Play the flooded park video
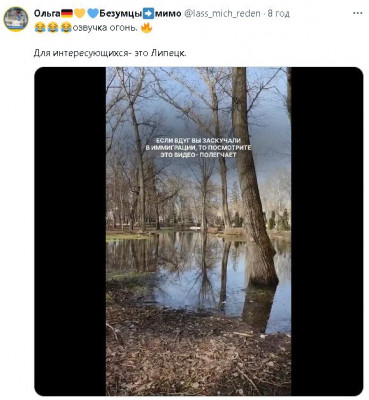Image resolution: width=369 pixels, height=400 pixels. coord(198,231)
